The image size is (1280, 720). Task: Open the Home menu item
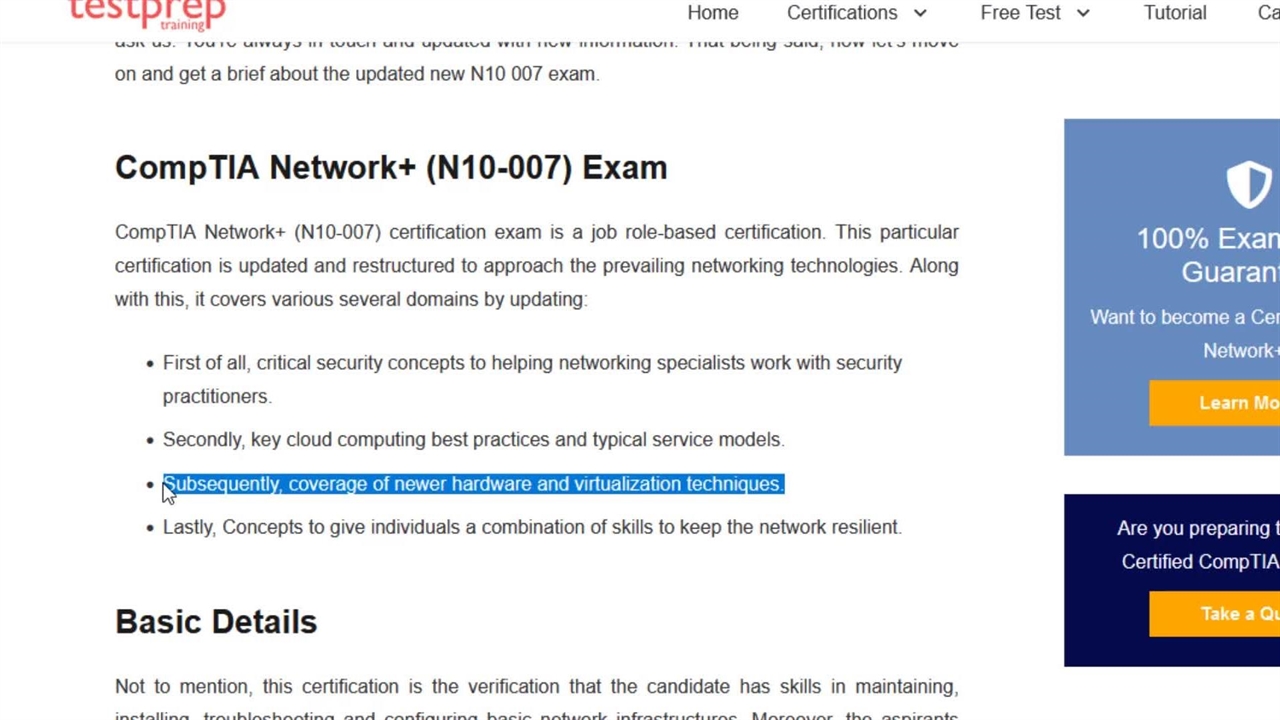712,13
